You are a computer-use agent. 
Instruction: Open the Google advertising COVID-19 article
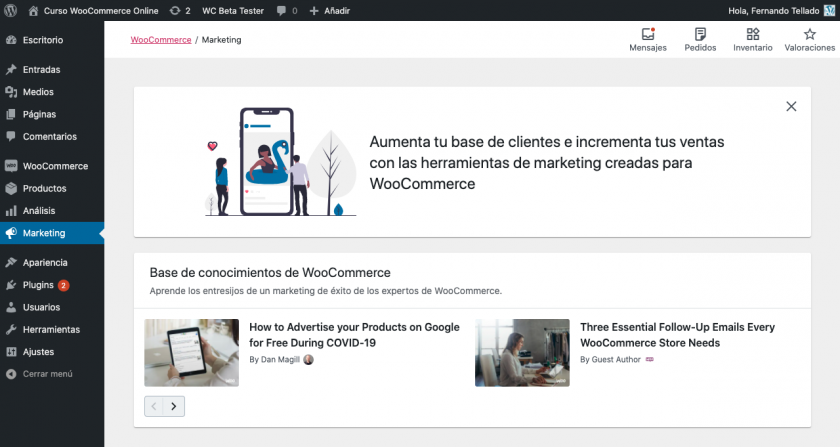click(x=354, y=335)
